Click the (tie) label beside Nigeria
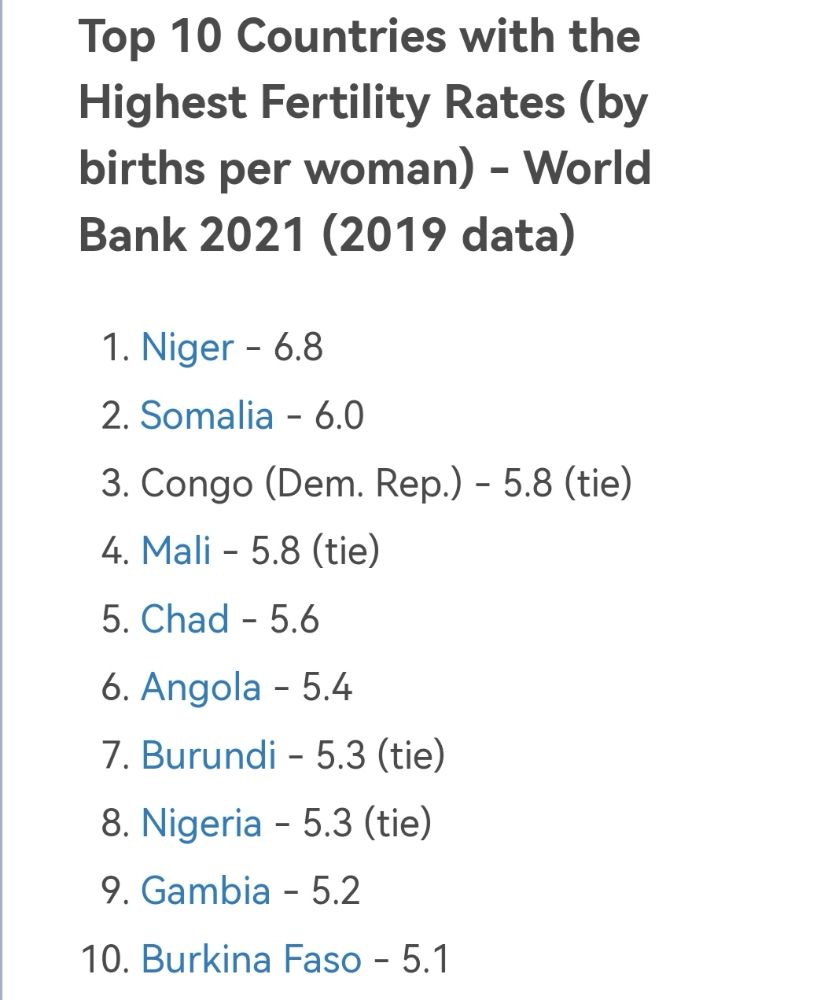This screenshot has height=1000, width=828. (x=397, y=823)
